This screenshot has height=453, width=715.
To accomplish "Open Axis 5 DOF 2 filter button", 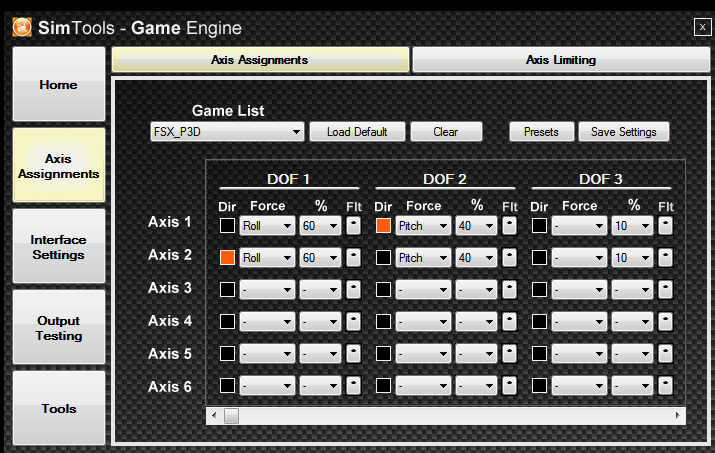I will pyautogui.click(x=509, y=354).
